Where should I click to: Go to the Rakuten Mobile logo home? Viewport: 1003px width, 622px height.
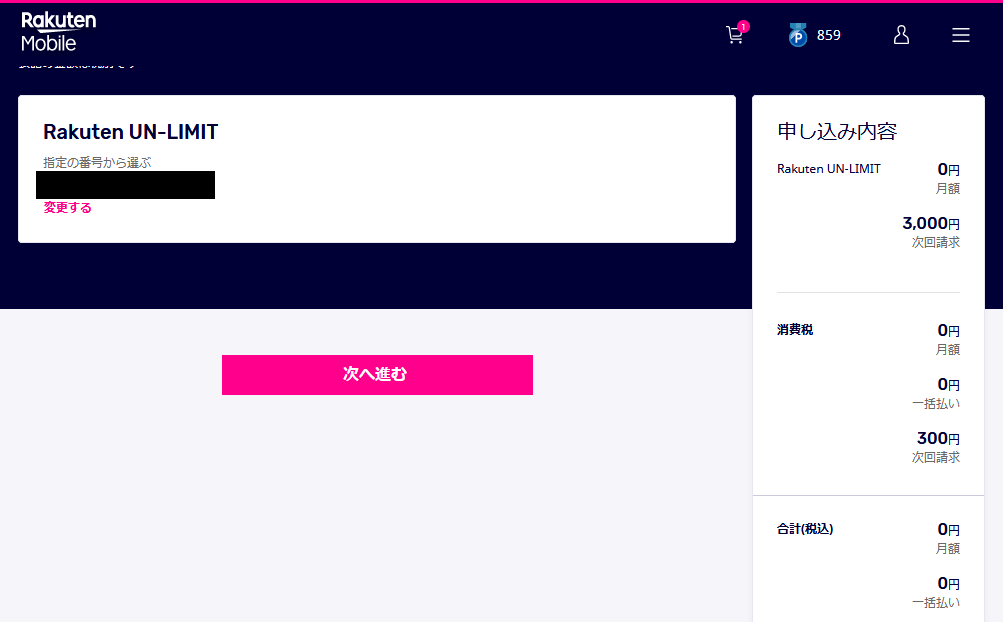tap(58, 31)
